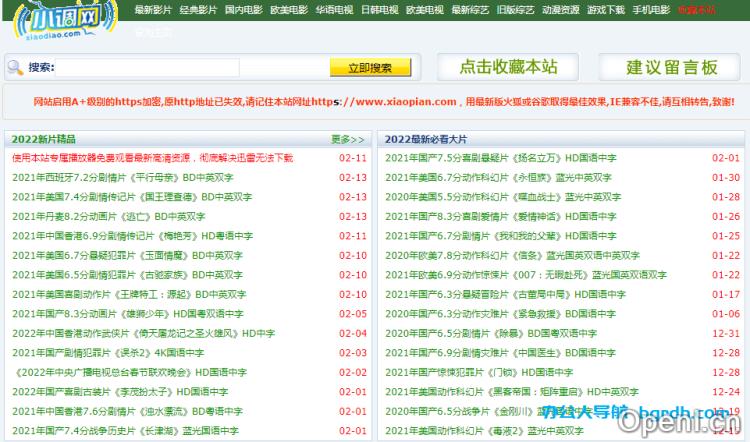This screenshot has width=750, height=442.
Task: Click date 02-05 beside《雄狮少年》
Action: [353, 314]
